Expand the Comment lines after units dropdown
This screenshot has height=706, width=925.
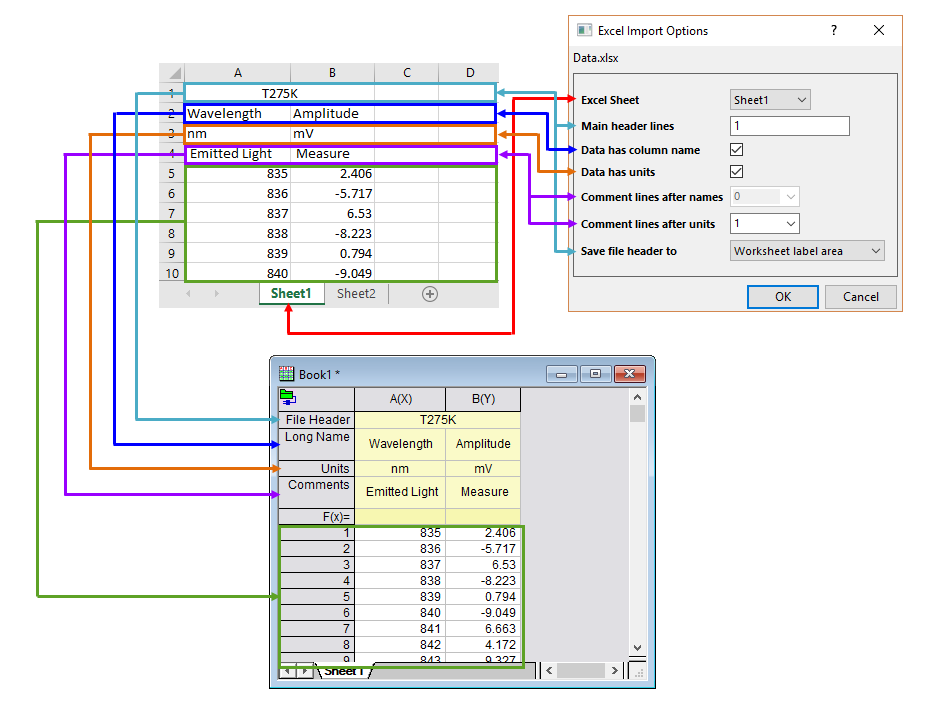pos(765,223)
